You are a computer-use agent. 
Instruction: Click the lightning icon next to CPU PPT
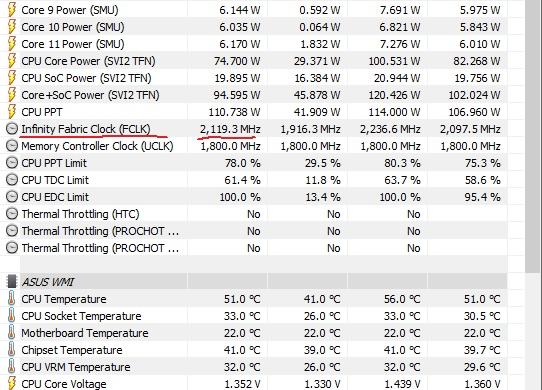tap(11, 112)
